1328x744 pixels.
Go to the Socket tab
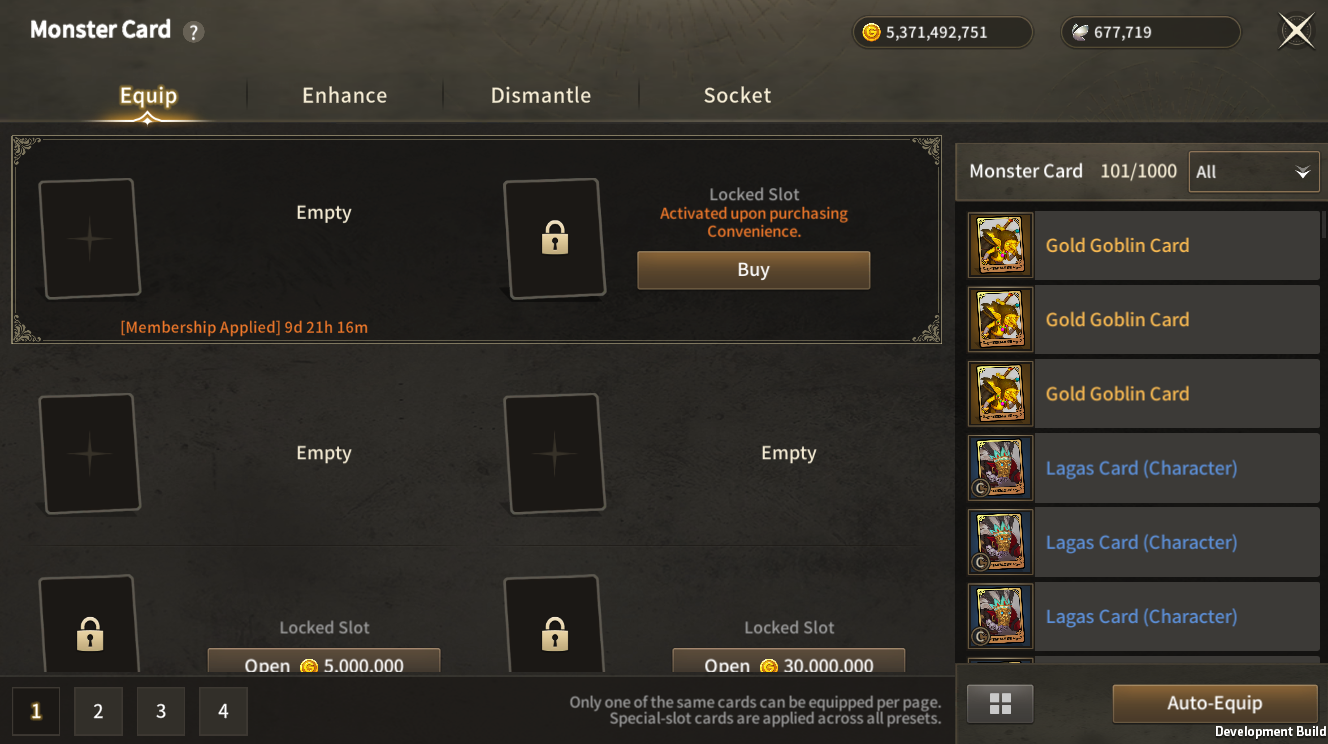pyautogui.click(x=737, y=96)
